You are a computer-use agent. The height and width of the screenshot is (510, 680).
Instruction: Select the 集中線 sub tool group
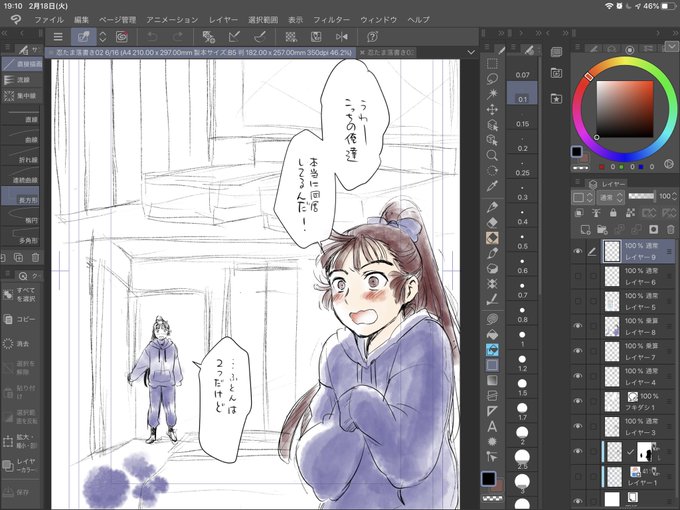[22, 95]
